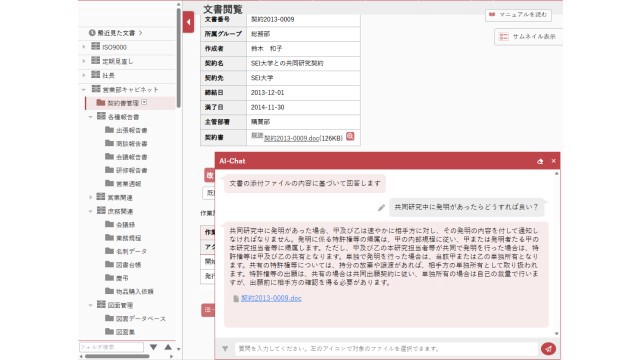Open the 会議報告書 folder
Viewport: 640px width, 360px height.
click(x=126, y=157)
